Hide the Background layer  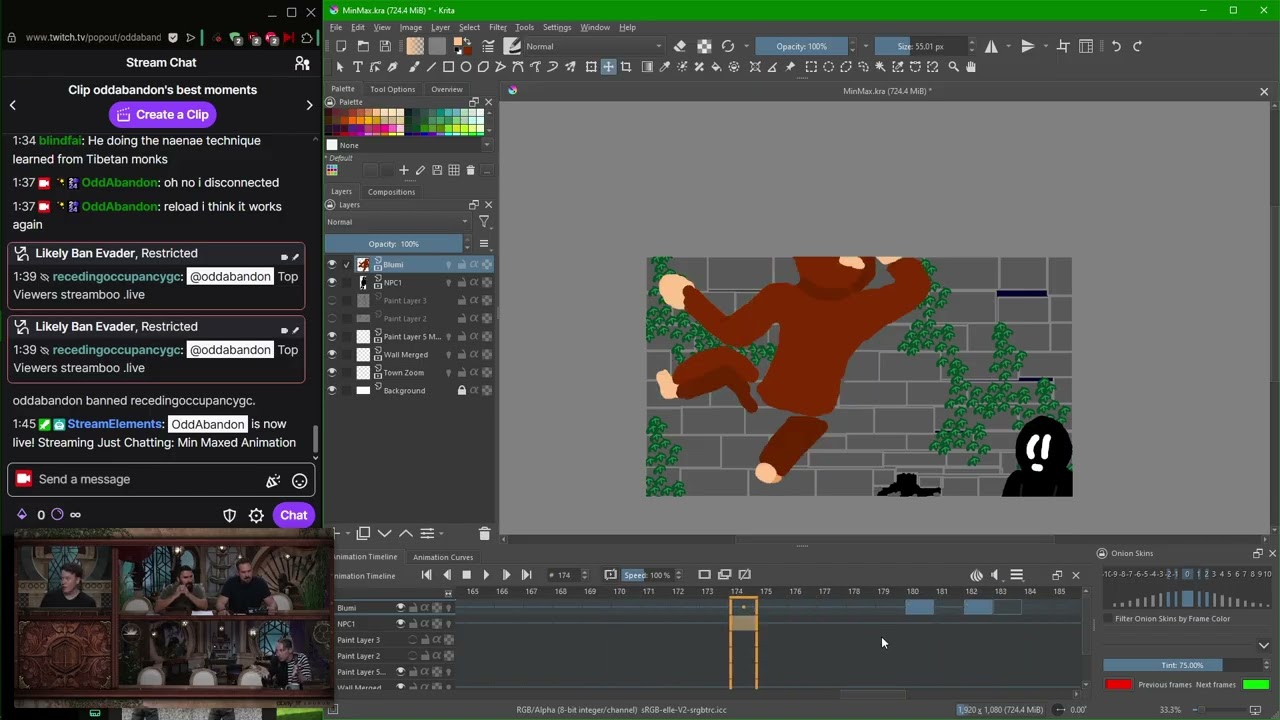tap(332, 391)
